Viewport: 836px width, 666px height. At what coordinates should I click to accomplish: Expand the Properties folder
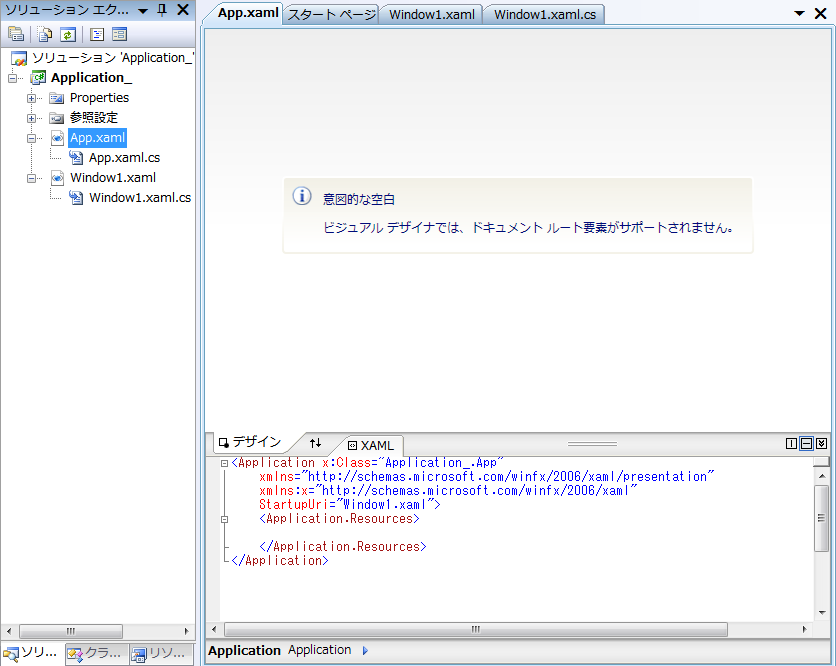click(x=31, y=98)
